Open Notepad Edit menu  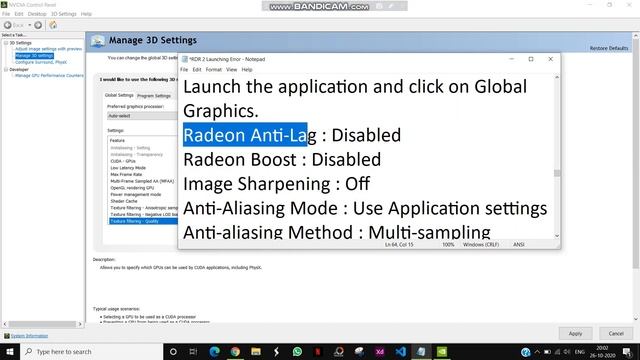point(197,70)
